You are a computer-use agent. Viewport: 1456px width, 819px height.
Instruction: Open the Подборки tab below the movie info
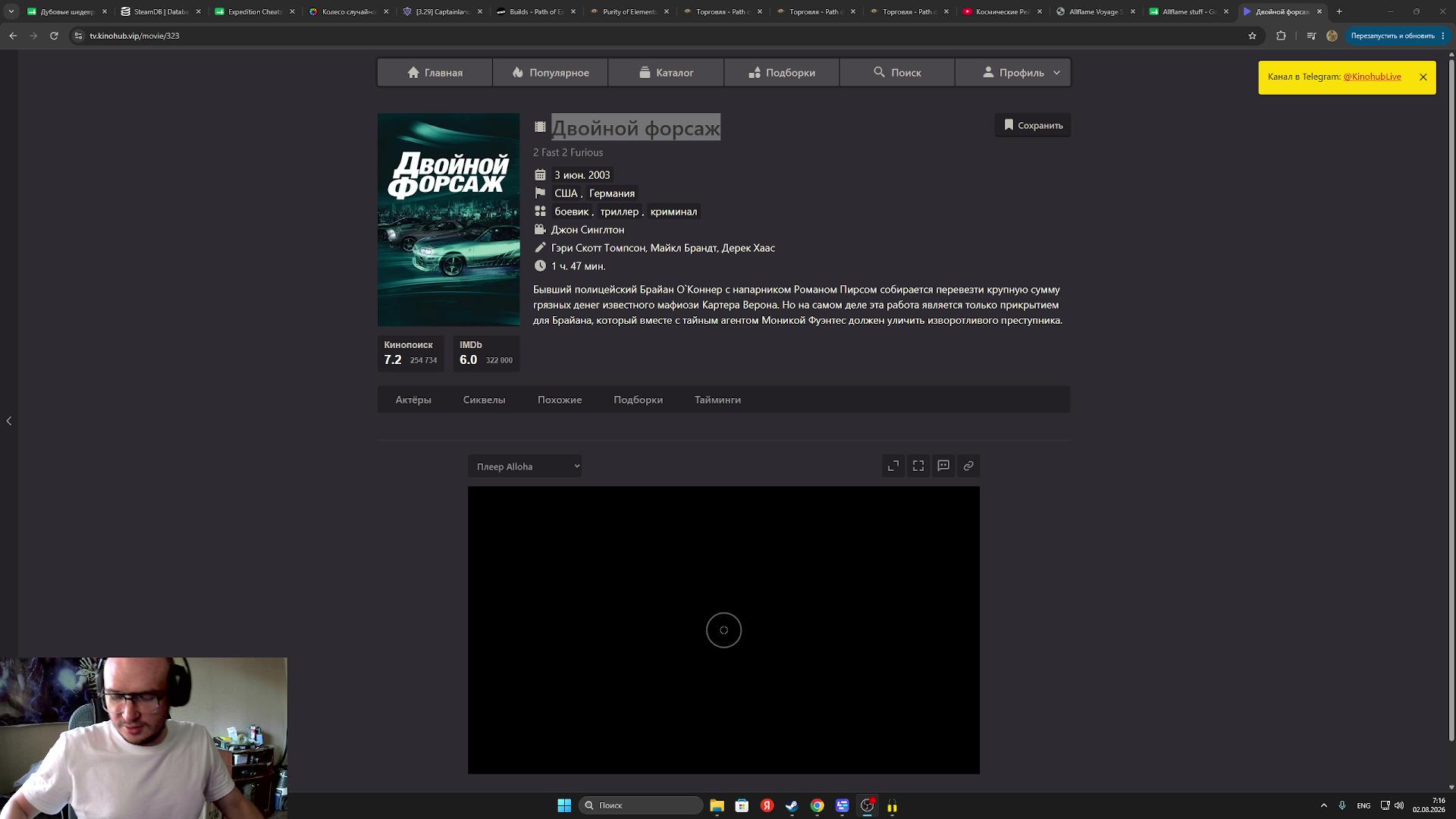[638, 400]
